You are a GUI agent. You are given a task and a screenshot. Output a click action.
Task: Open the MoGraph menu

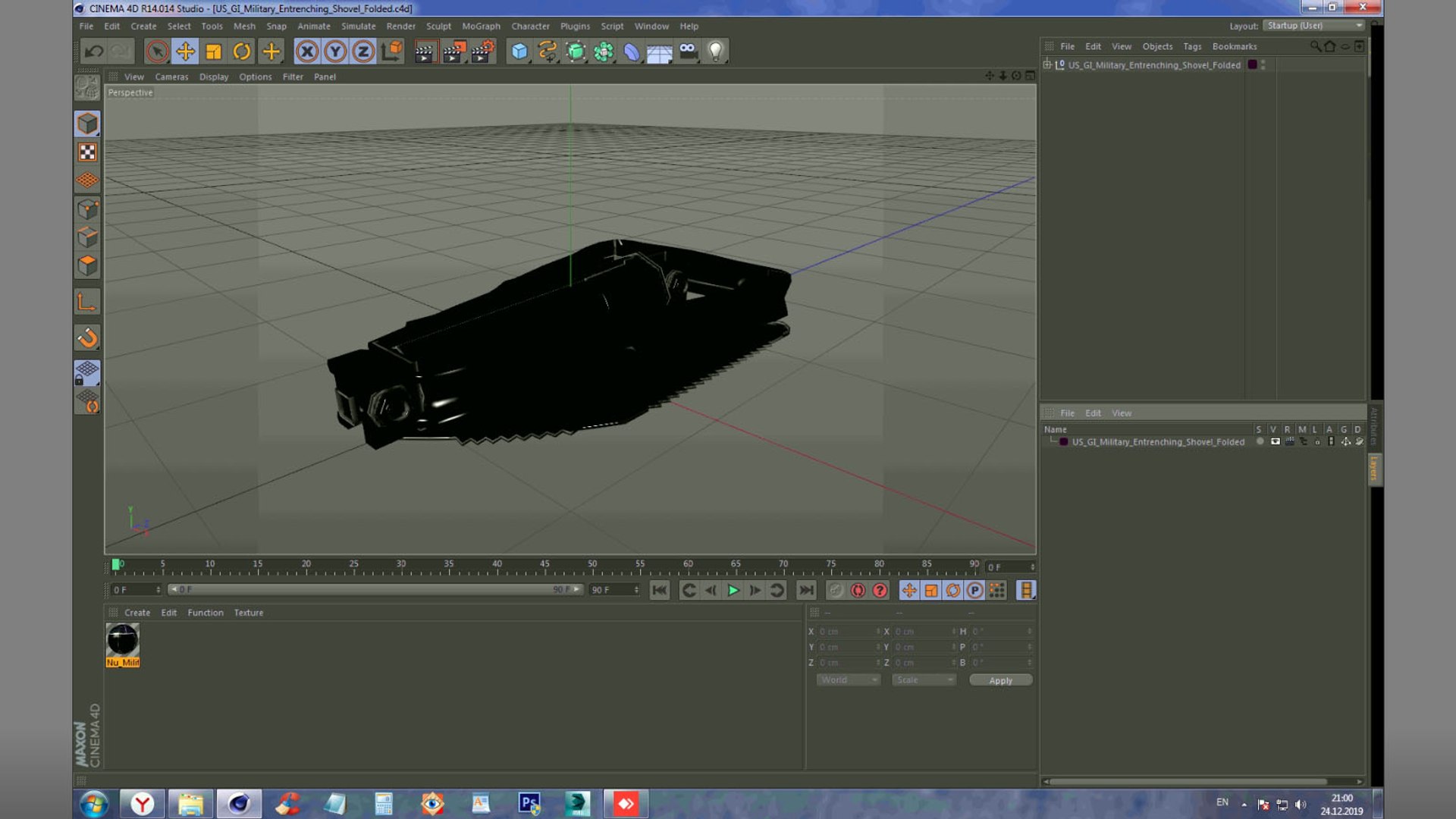coord(481,26)
